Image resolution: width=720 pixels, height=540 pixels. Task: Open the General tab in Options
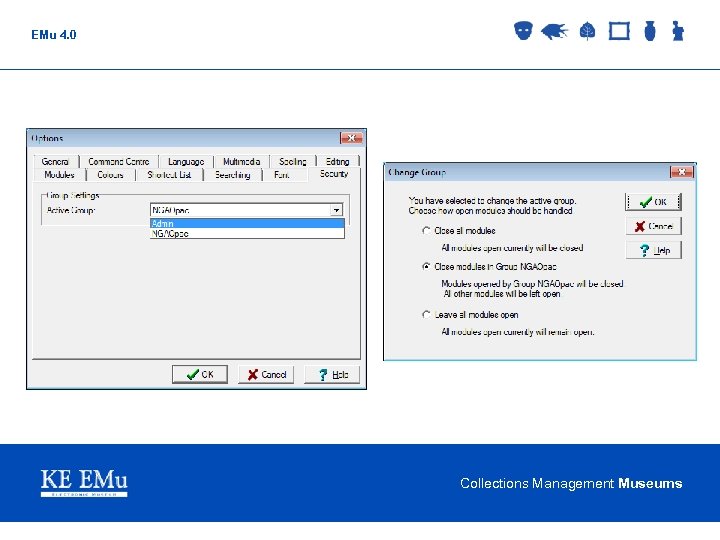tap(55, 162)
